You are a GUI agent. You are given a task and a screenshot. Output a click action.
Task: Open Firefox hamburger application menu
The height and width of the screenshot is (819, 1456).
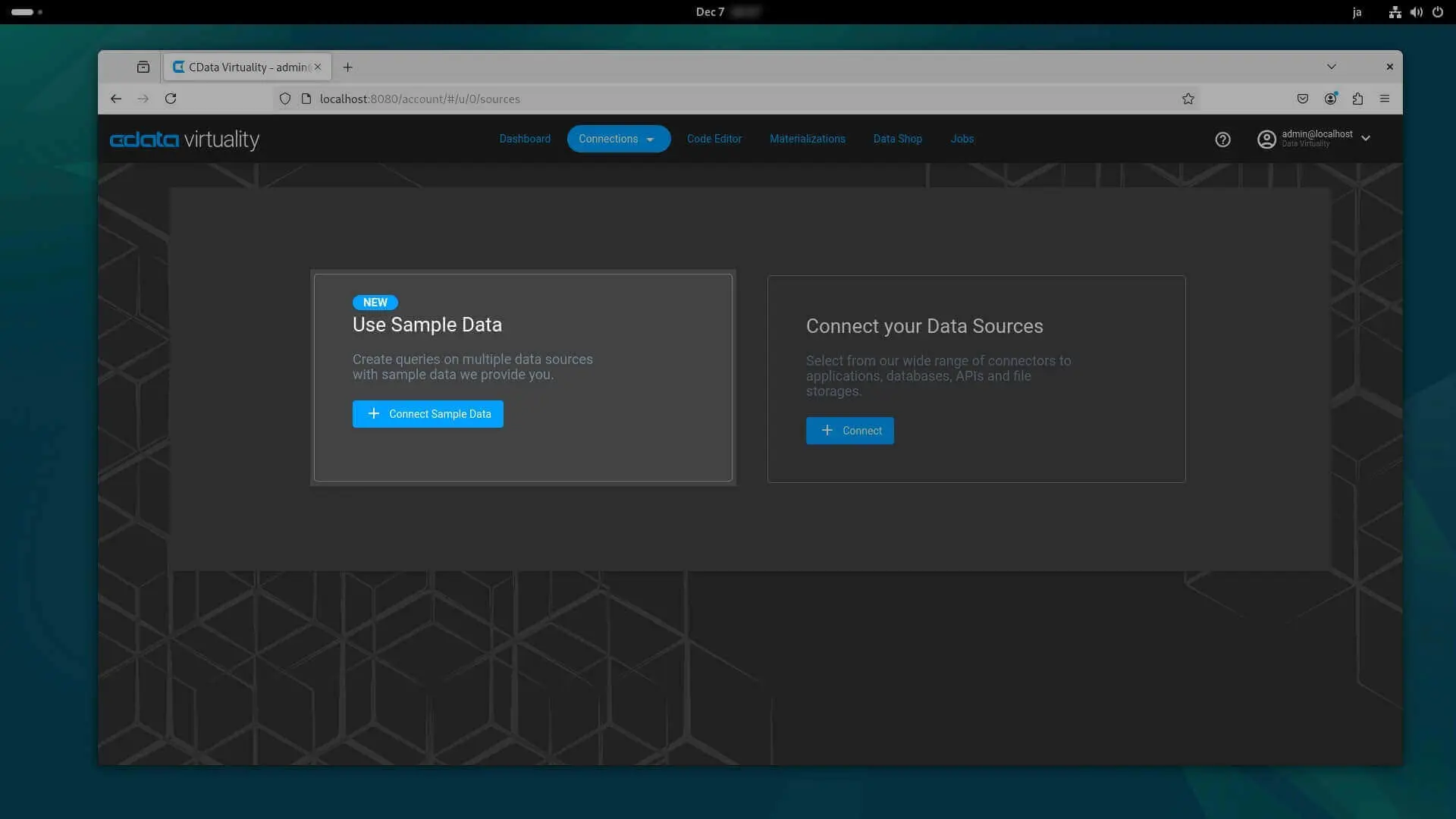(x=1385, y=99)
